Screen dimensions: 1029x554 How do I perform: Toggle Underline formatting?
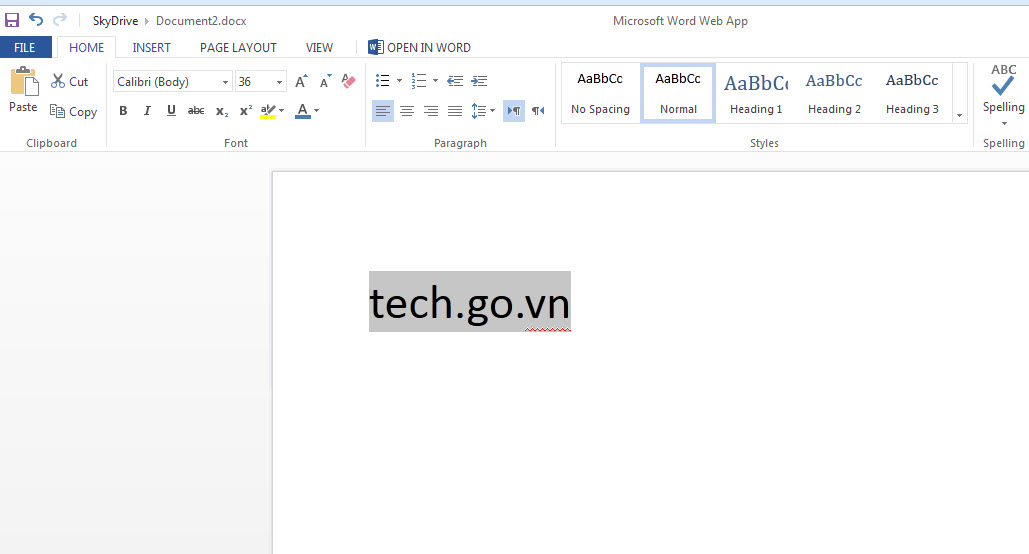click(171, 111)
